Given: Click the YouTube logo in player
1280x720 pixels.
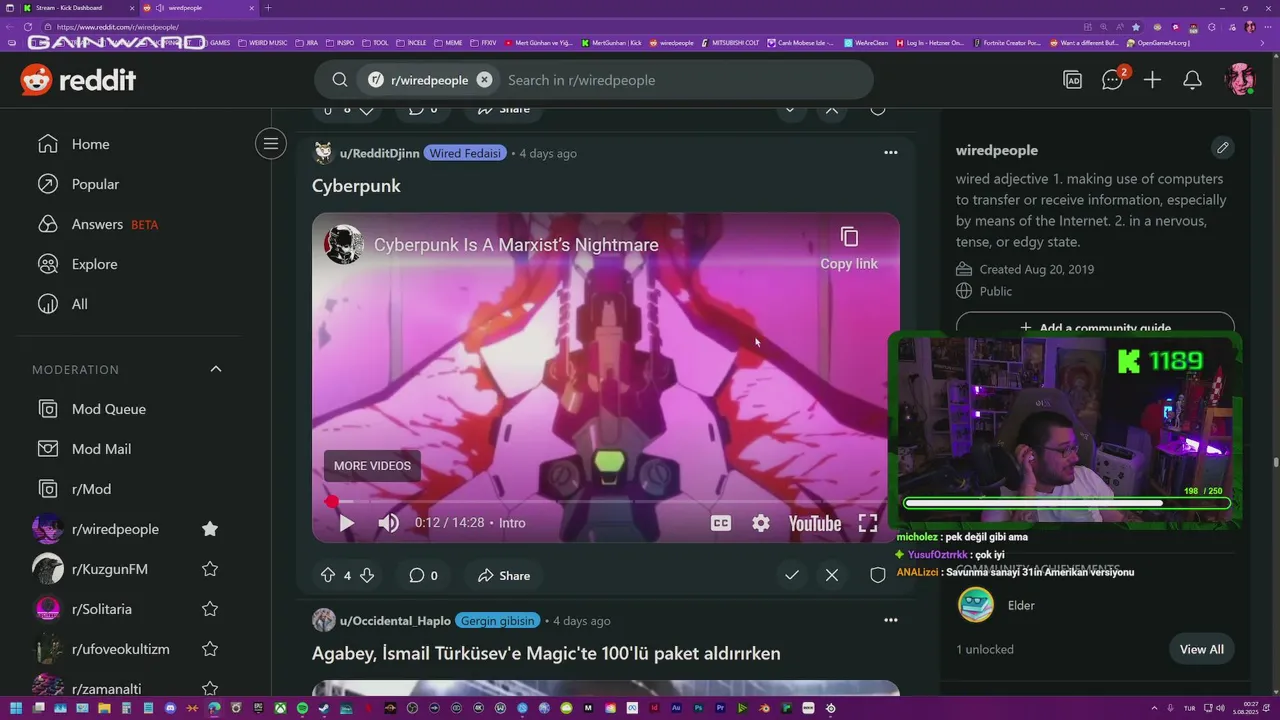Looking at the screenshot, I should [815, 523].
